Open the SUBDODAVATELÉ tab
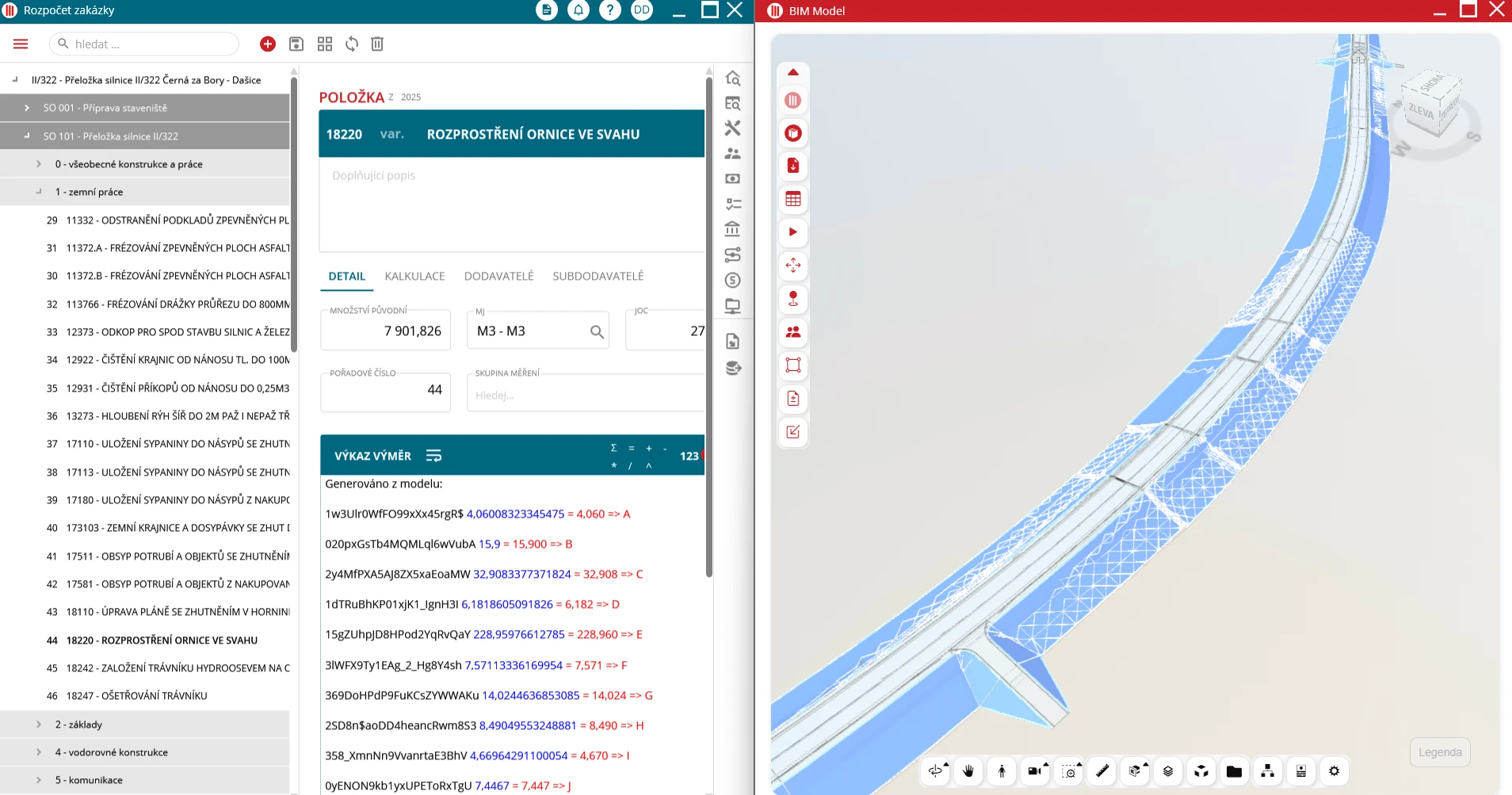Screen dimensions: 1512x795 pyautogui.click(x=598, y=277)
